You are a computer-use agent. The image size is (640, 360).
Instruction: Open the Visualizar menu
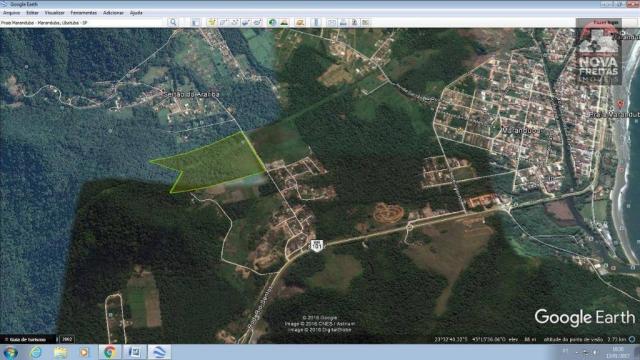[54, 13]
